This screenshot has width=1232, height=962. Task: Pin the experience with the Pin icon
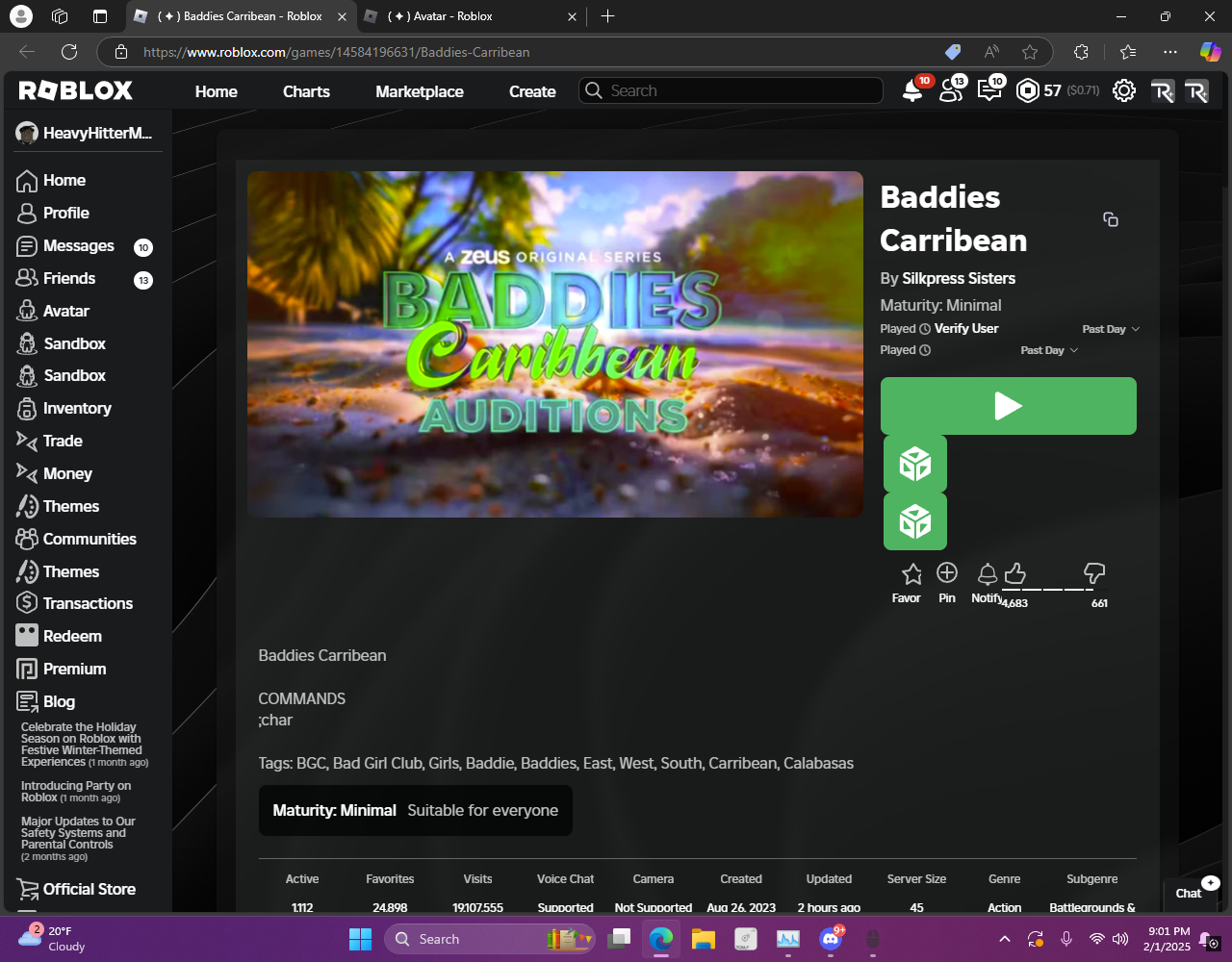947,572
